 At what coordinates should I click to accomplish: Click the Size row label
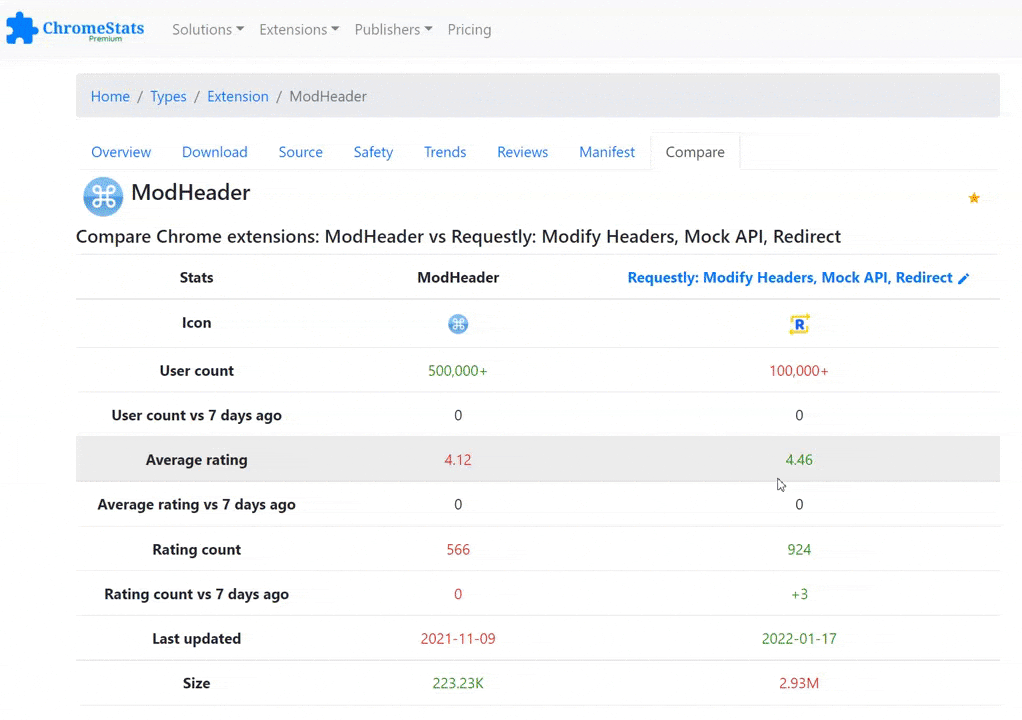pyautogui.click(x=196, y=684)
